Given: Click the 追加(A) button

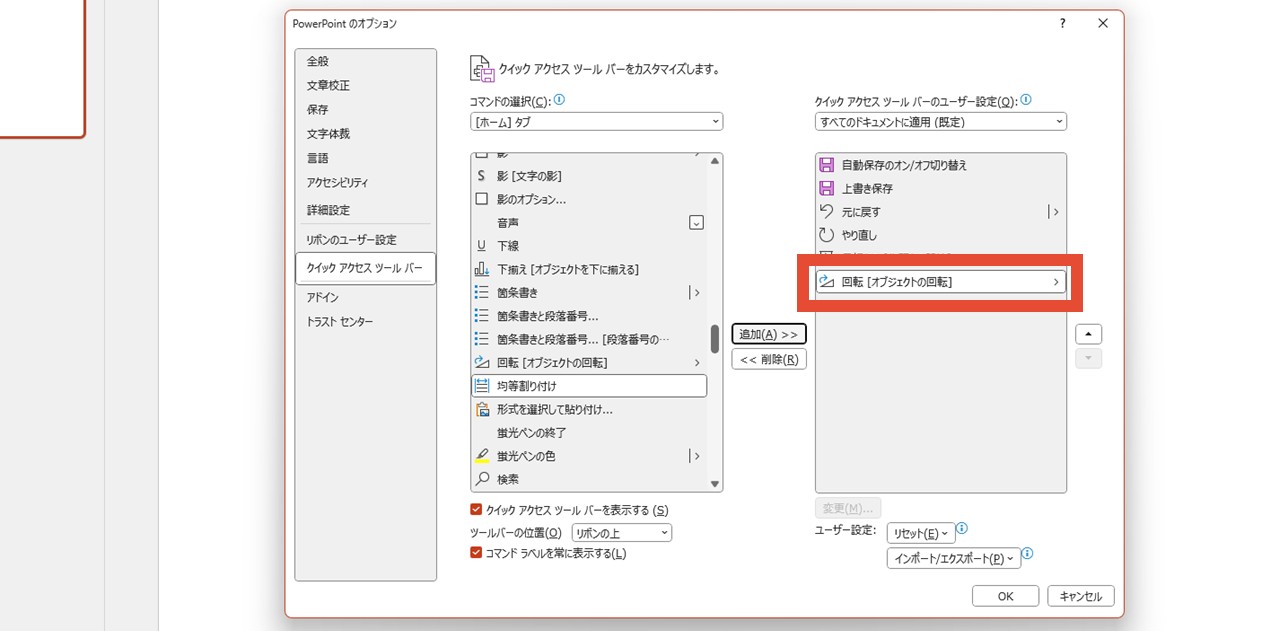Looking at the screenshot, I should pos(768,333).
